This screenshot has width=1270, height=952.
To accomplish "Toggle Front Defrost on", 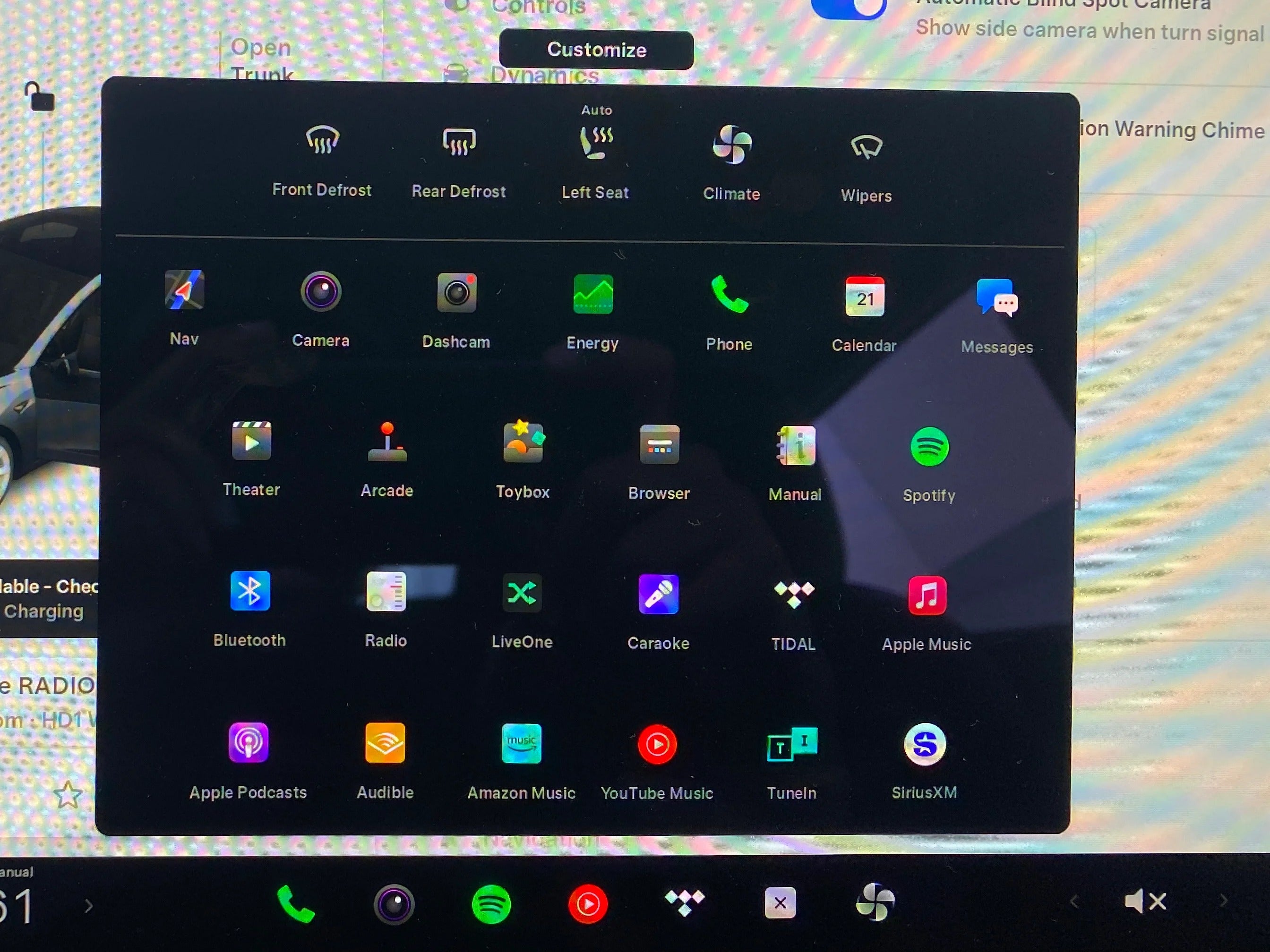I will pos(322,141).
